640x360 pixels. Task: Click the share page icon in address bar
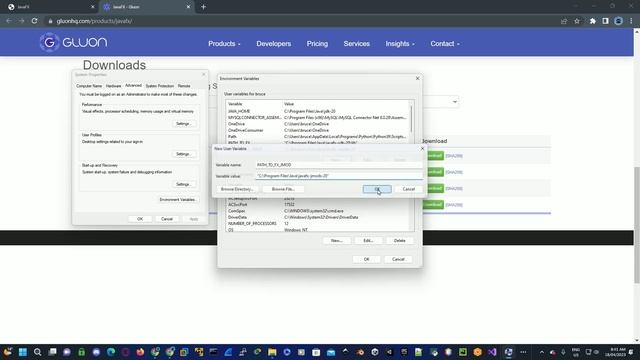[564, 21]
